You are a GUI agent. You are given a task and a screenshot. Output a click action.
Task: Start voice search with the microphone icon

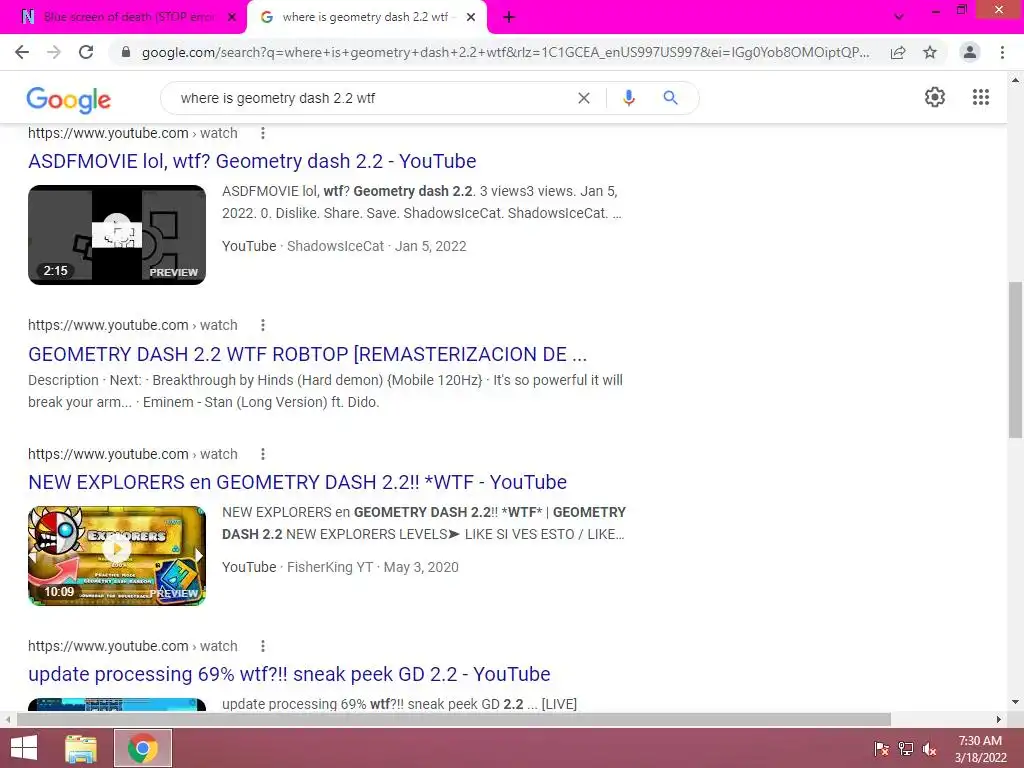click(628, 98)
